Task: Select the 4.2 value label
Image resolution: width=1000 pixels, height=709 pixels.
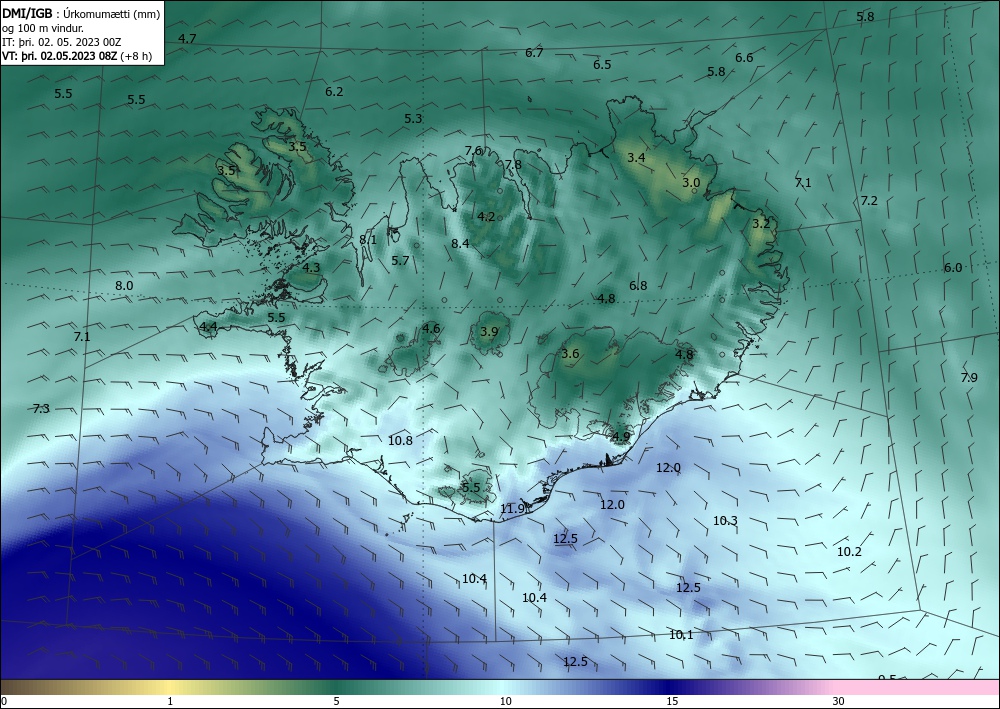Action: pyautogui.click(x=486, y=216)
